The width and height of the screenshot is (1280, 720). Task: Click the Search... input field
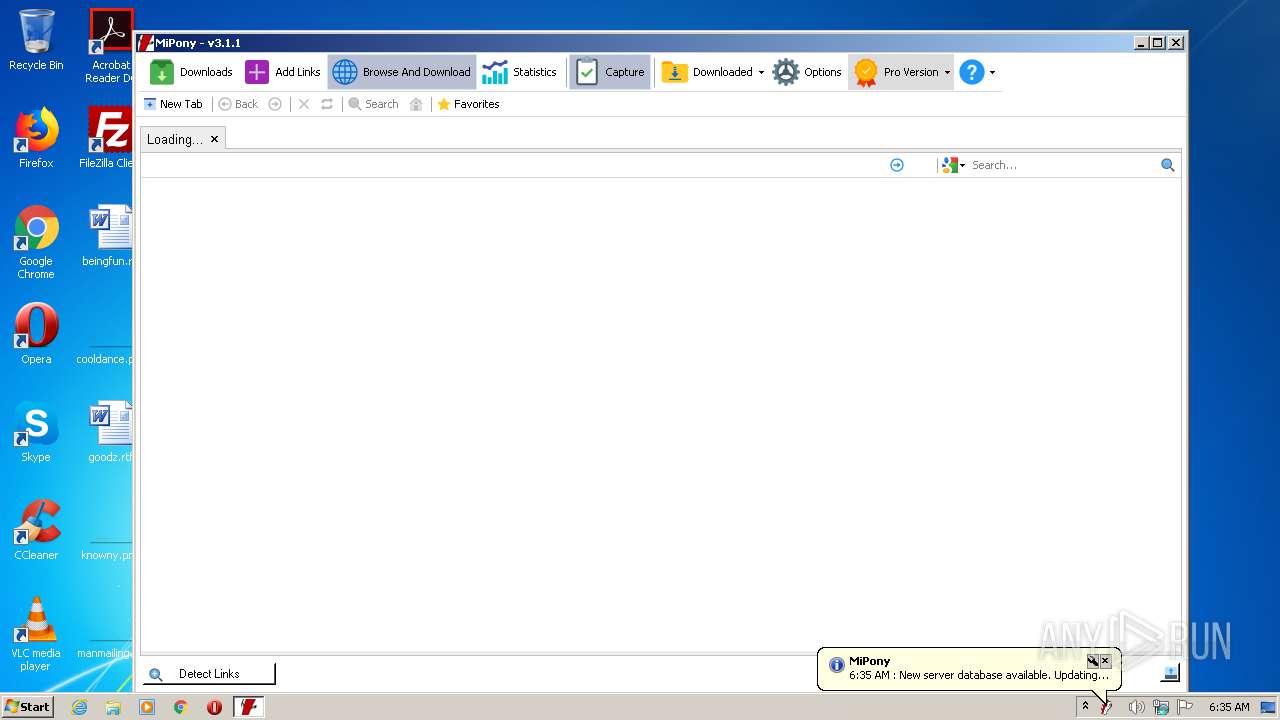point(1064,165)
